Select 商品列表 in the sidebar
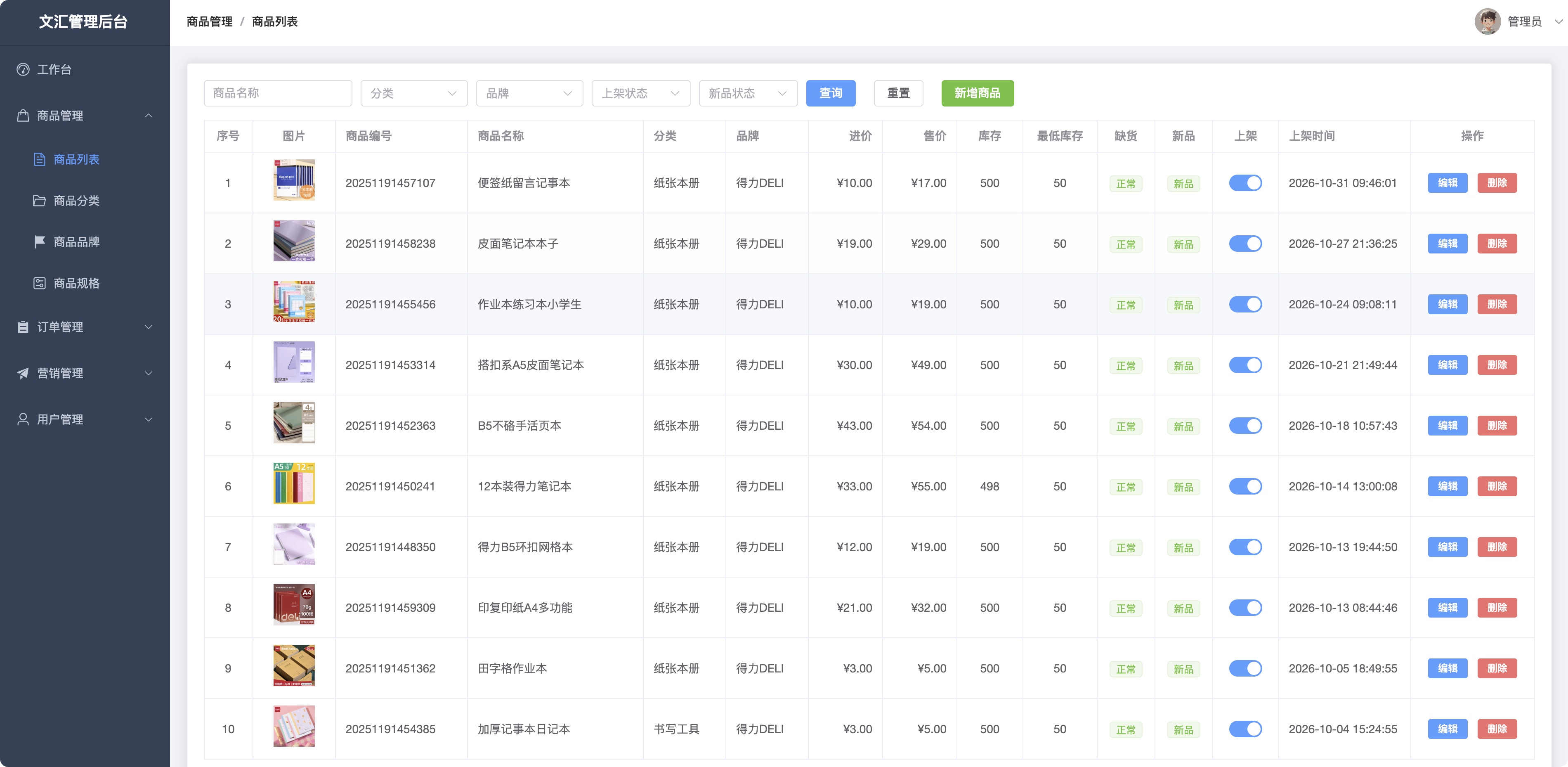 point(85,159)
